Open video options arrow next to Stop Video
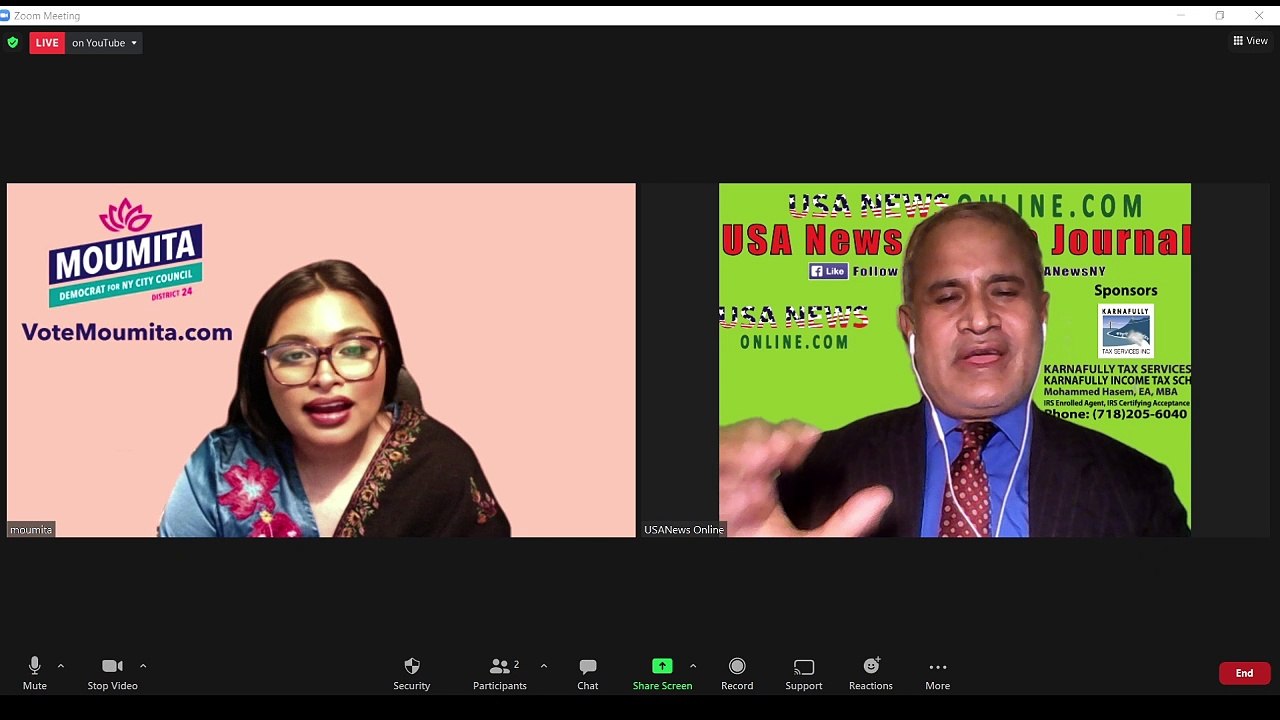 point(143,666)
